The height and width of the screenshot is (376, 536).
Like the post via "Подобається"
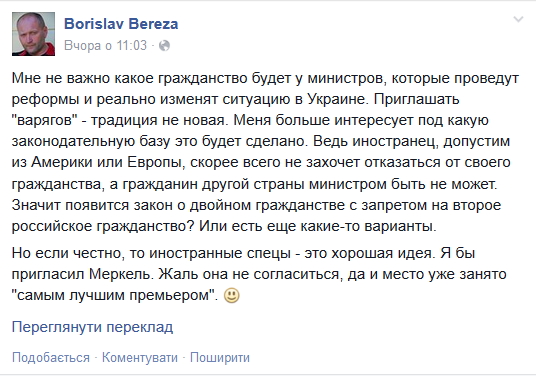[51, 358]
